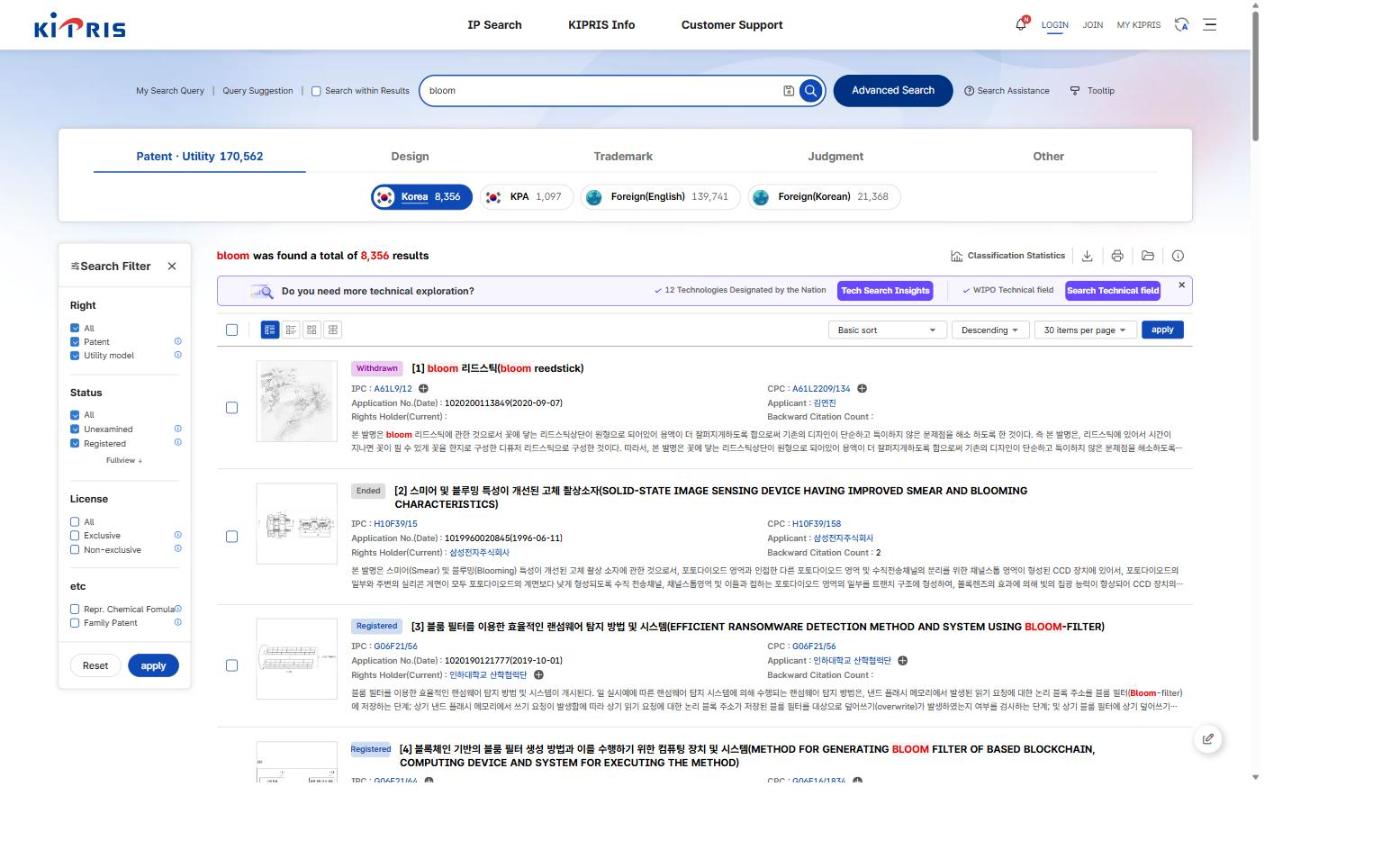Click the KIPRIS logo
The image size is (1400, 868).
pos(80,25)
